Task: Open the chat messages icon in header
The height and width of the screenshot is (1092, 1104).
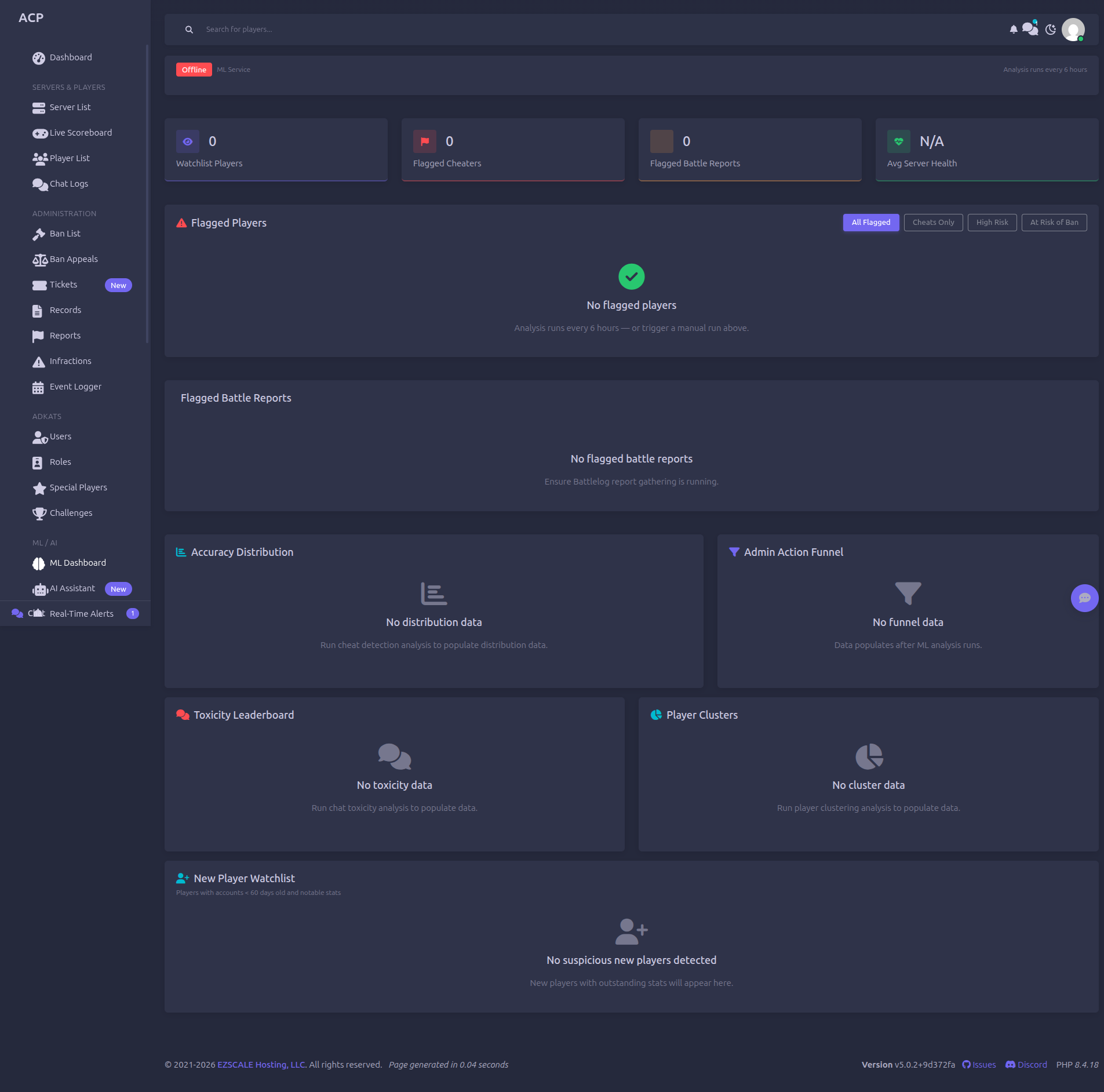Action: pyautogui.click(x=1030, y=28)
